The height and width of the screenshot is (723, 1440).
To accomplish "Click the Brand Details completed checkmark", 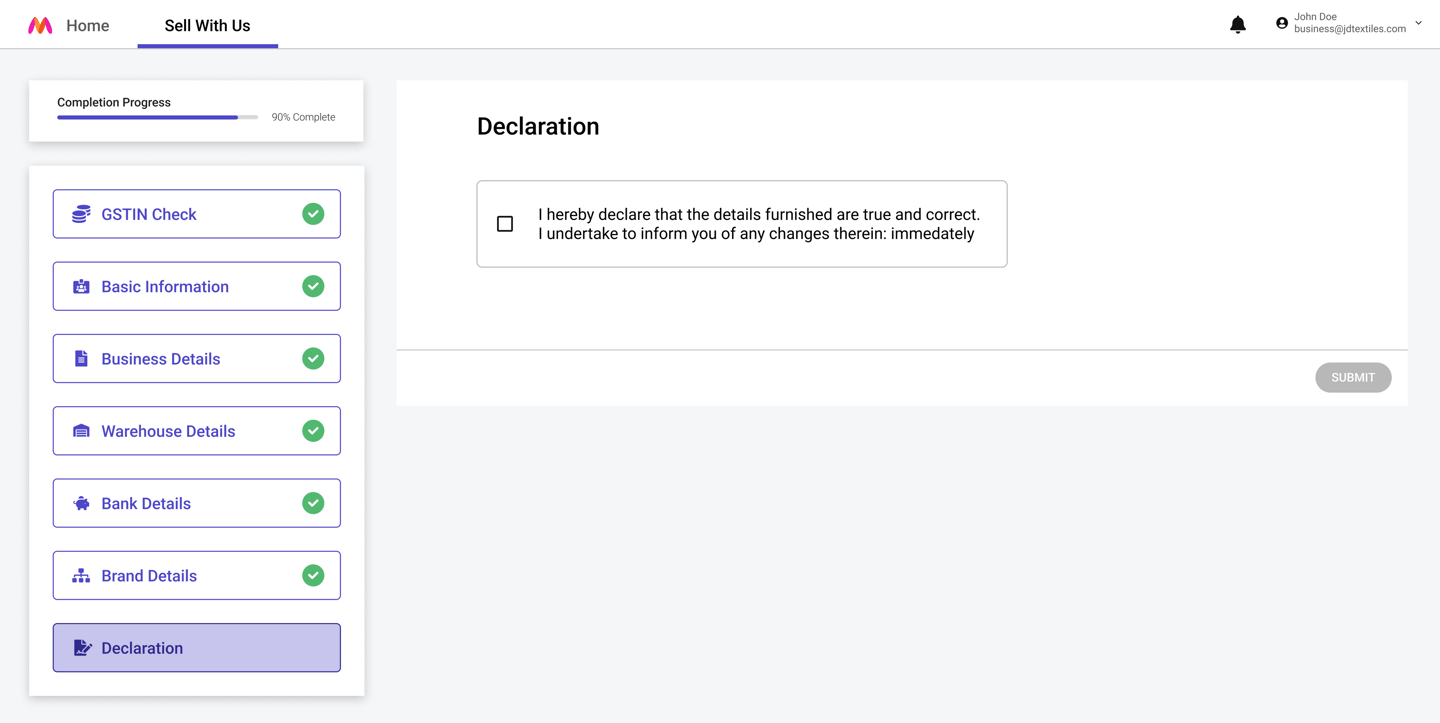I will coord(313,576).
